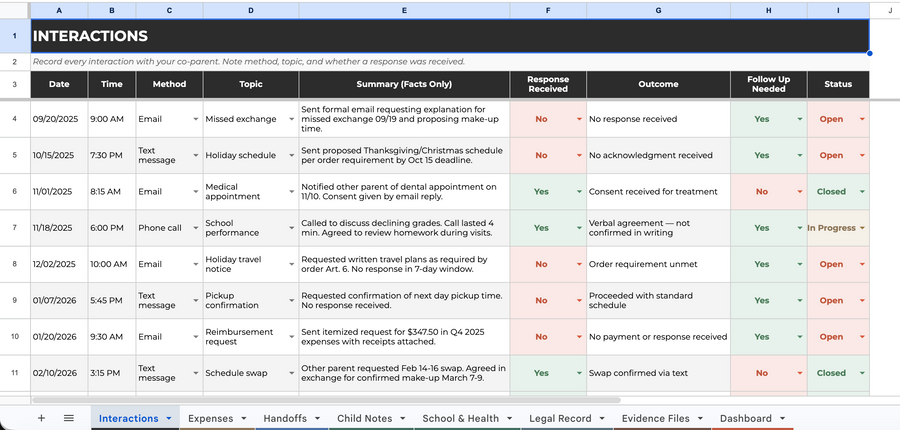Open Interactions tab dropdown arrow
900x430 pixels.
169,419
